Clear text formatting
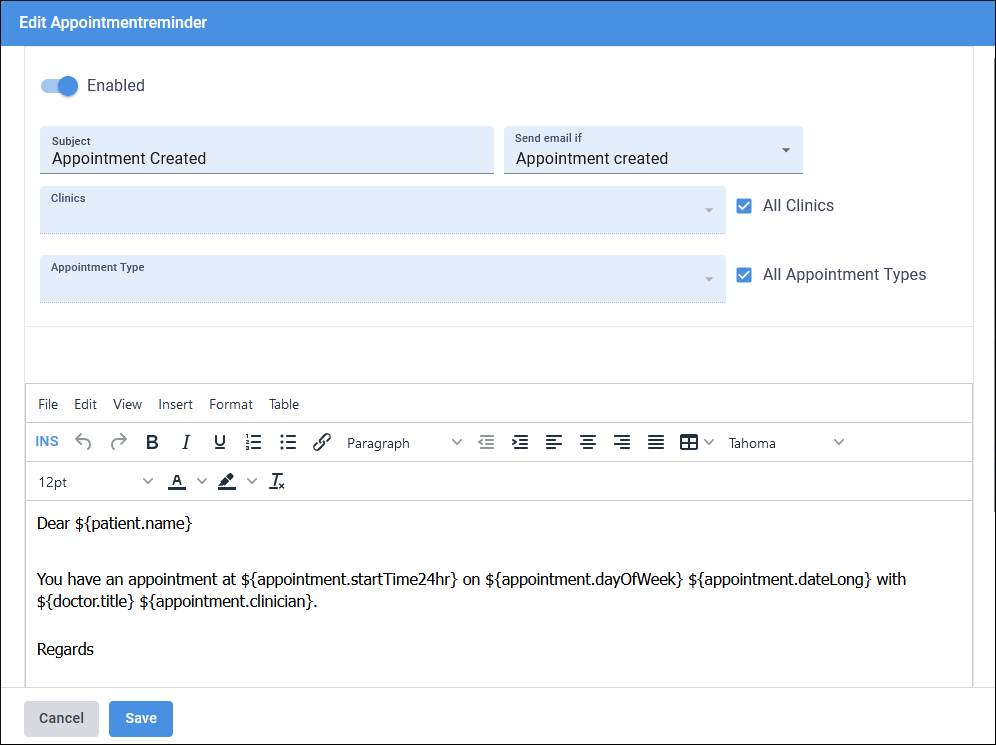996x745 pixels. tap(277, 481)
